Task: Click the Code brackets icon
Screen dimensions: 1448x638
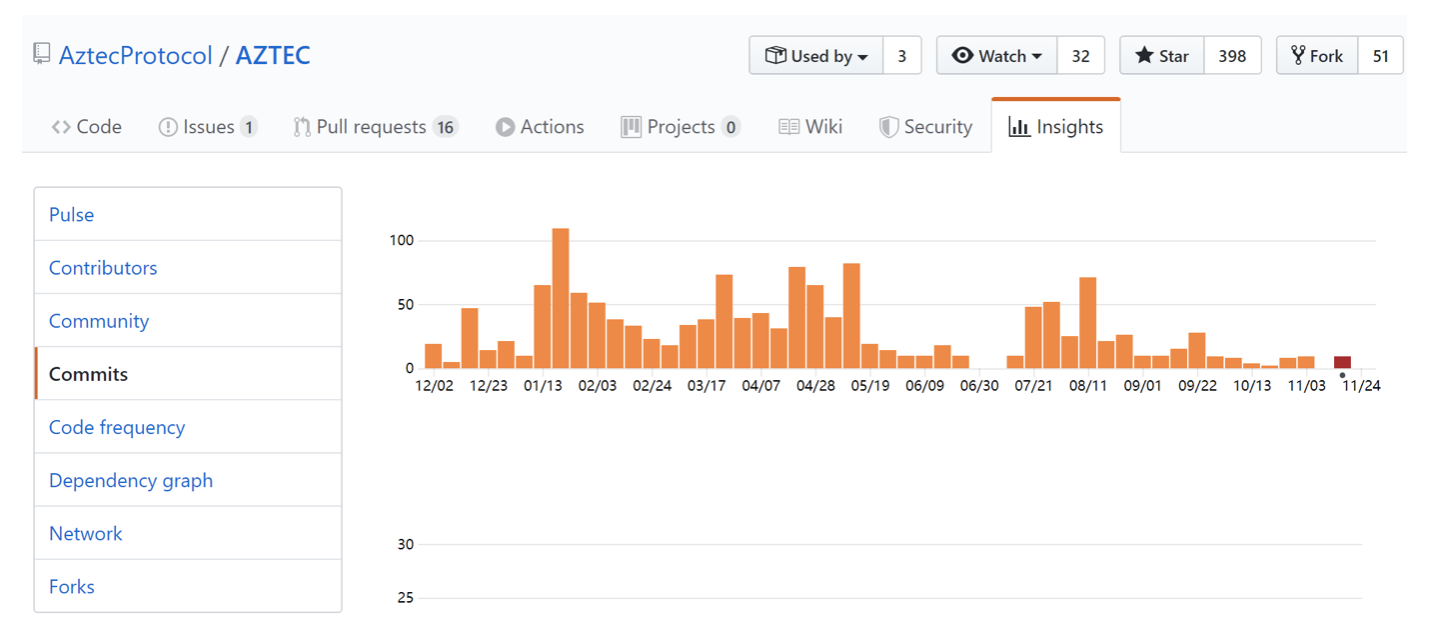Action: pyautogui.click(x=61, y=127)
